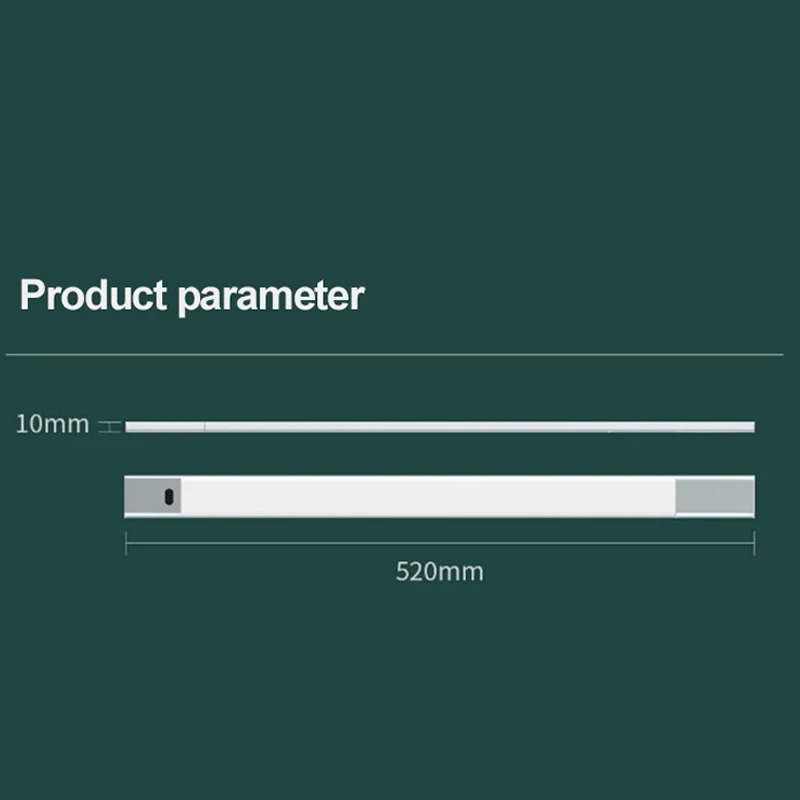Viewport: 800px width, 800px height.
Task: Click the 'Product parameter' heading
Action: pos(192,296)
